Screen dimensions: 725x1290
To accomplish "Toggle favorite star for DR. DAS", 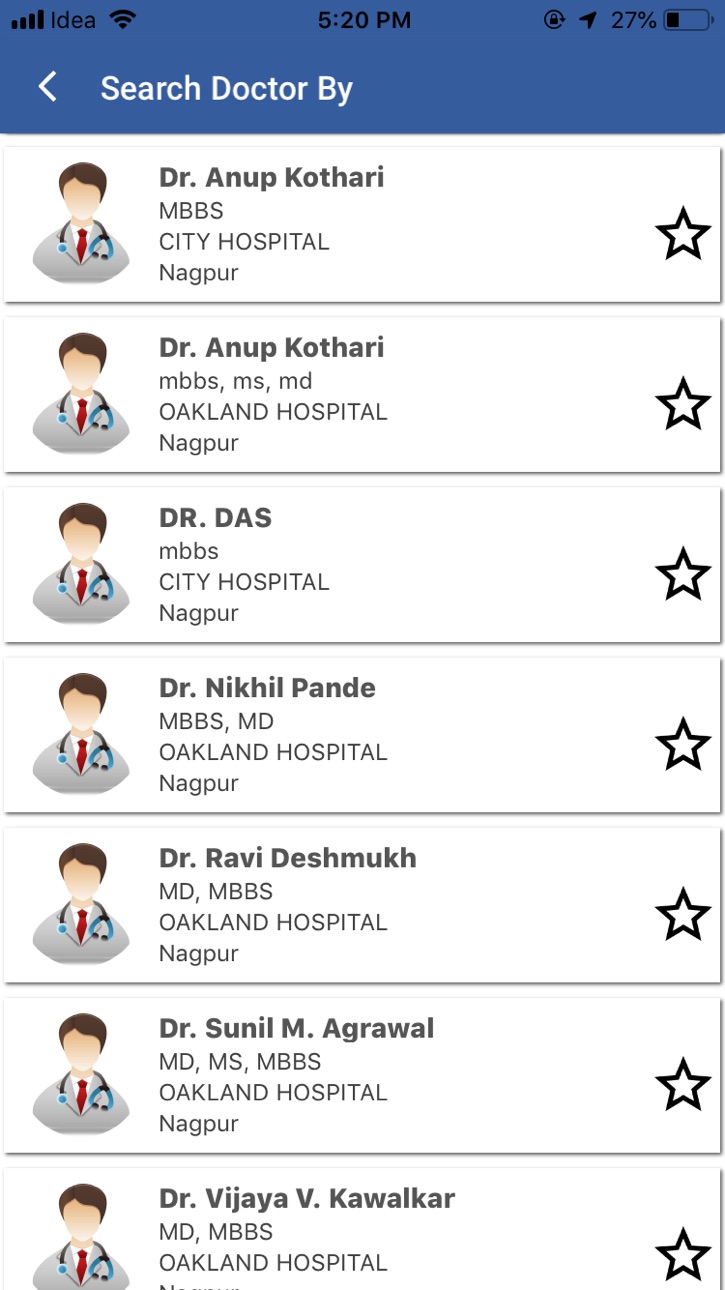I will pyautogui.click(x=683, y=574).
